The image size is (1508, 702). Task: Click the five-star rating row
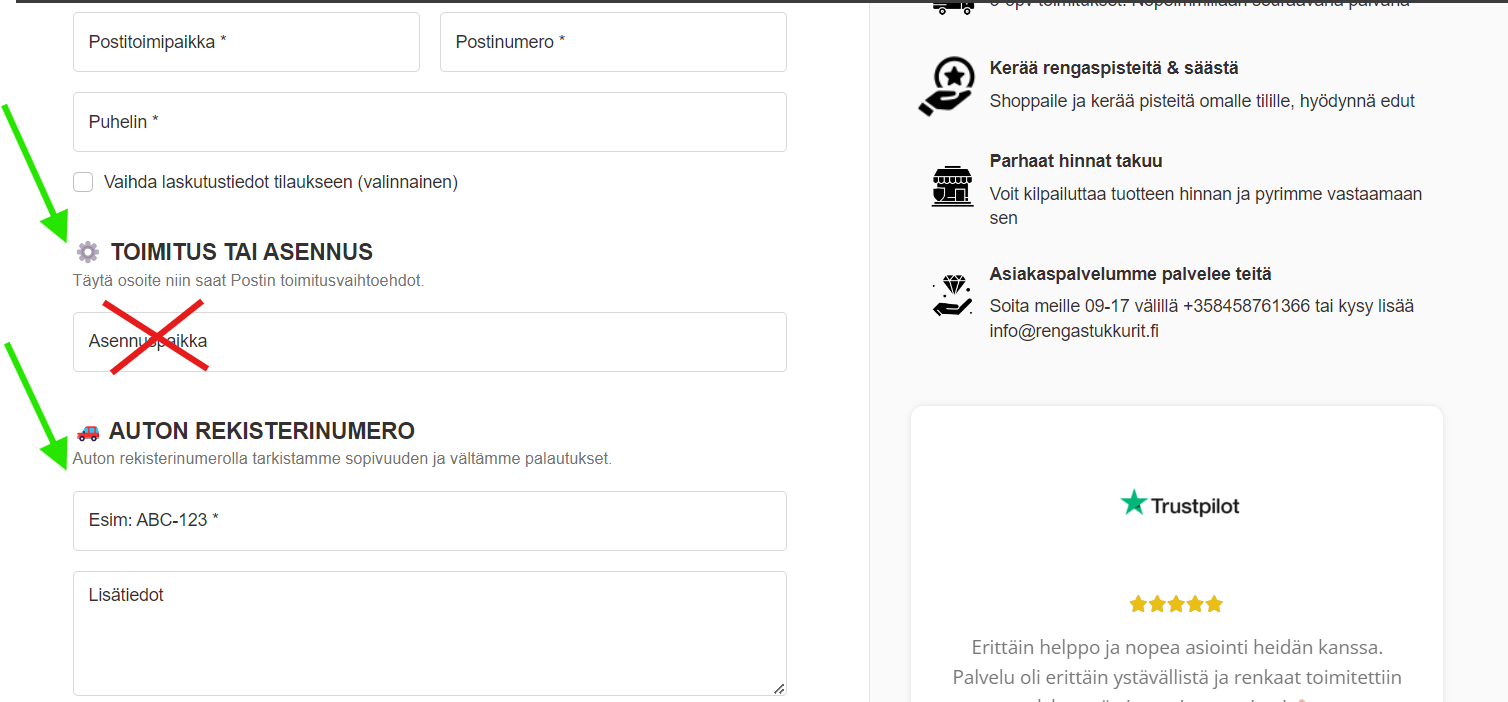pos(1176,604)
